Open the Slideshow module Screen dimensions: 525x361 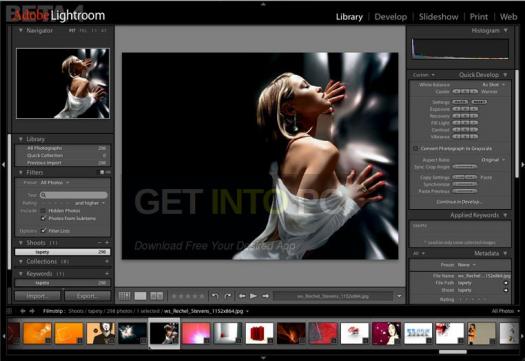click(x=439, y=17)
